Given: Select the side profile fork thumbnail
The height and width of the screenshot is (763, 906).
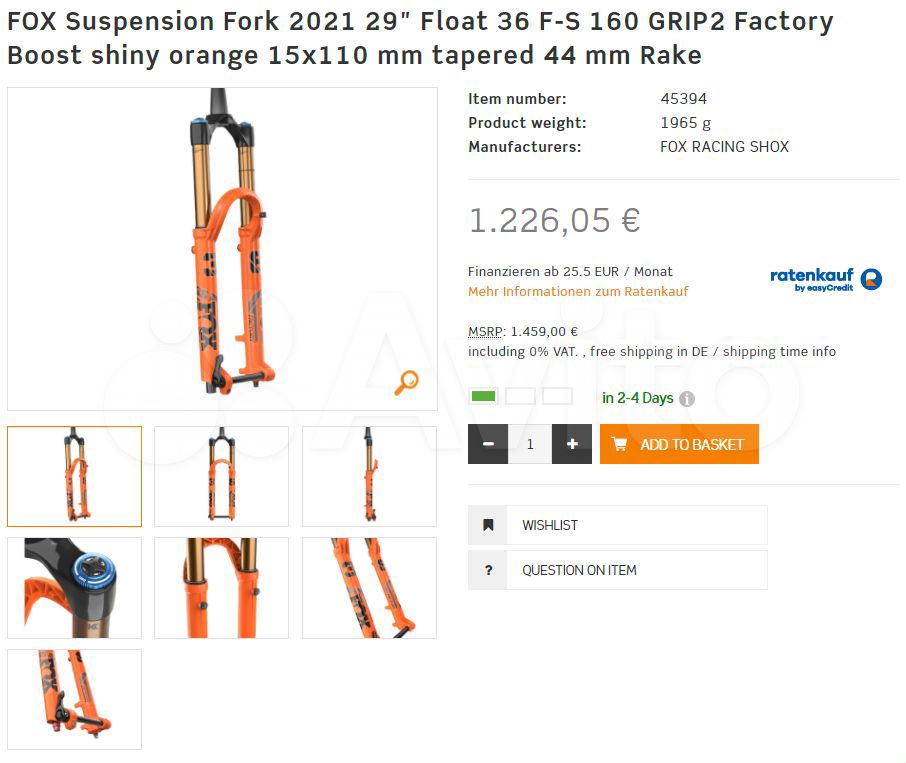Looking at the screenshot, I should click(x=369, y=477).
